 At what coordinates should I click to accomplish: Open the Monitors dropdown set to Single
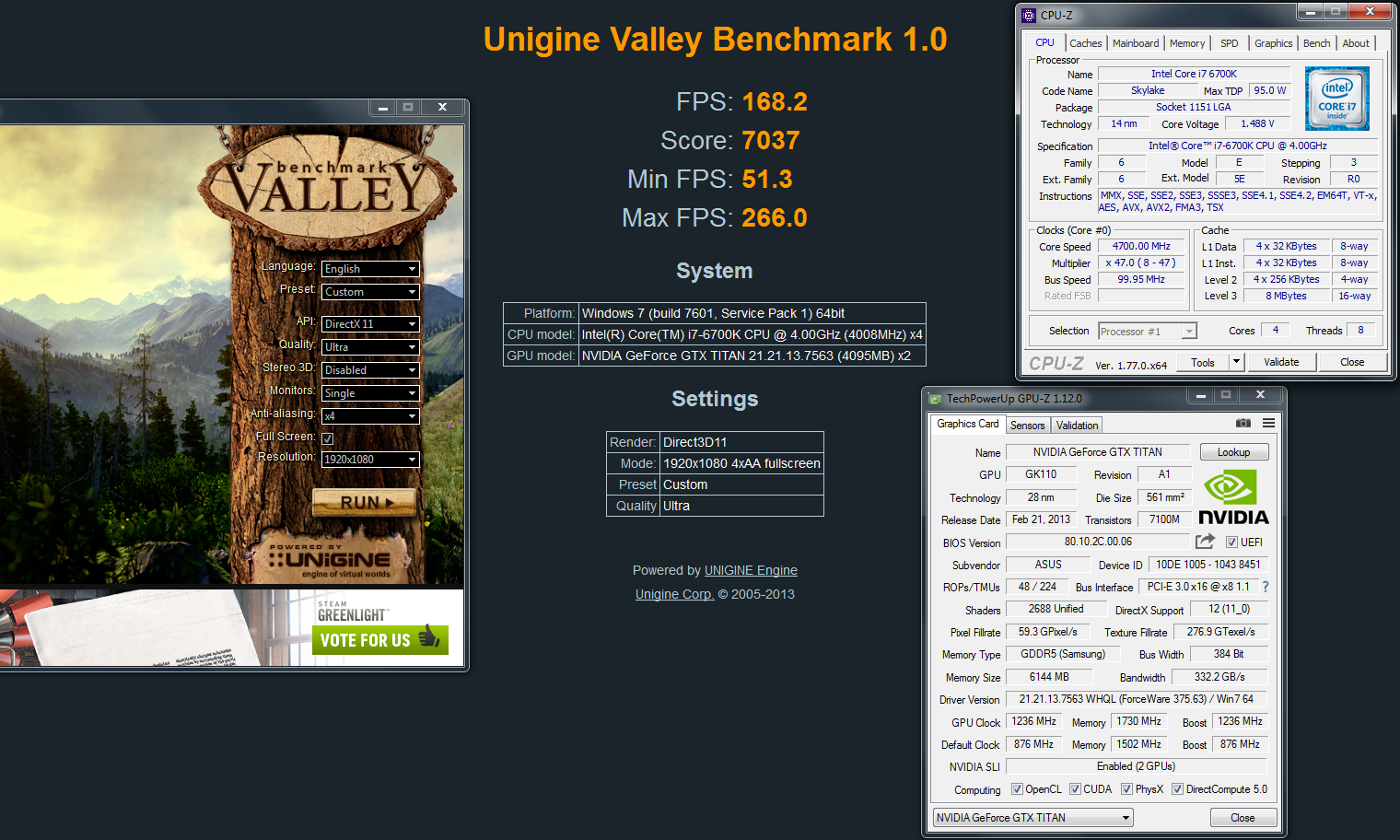pos(370,393)
